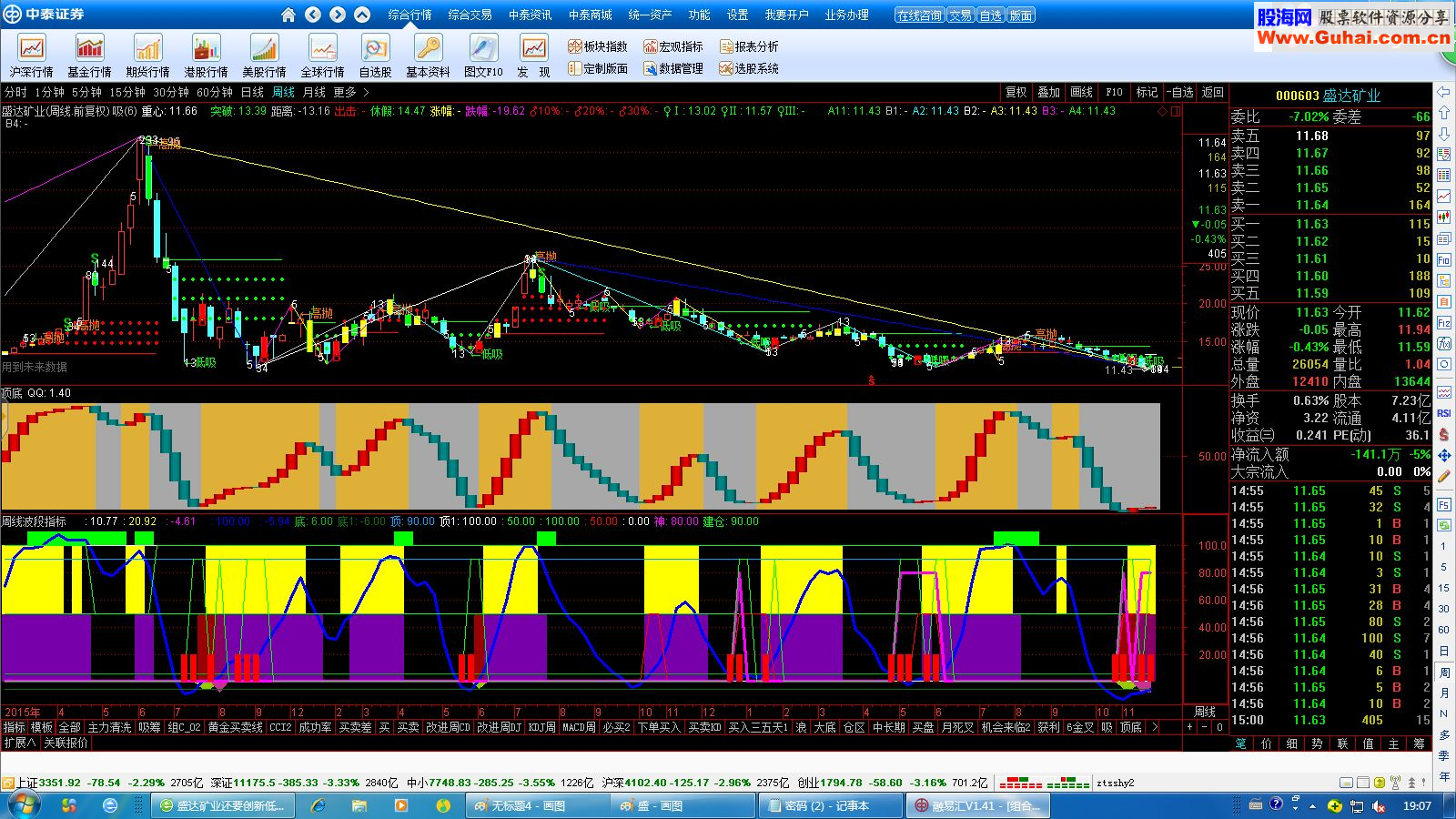
Task: Open the 期货行情 futures quotes icon
Action: pyautogui.click(x=147, y=56)
